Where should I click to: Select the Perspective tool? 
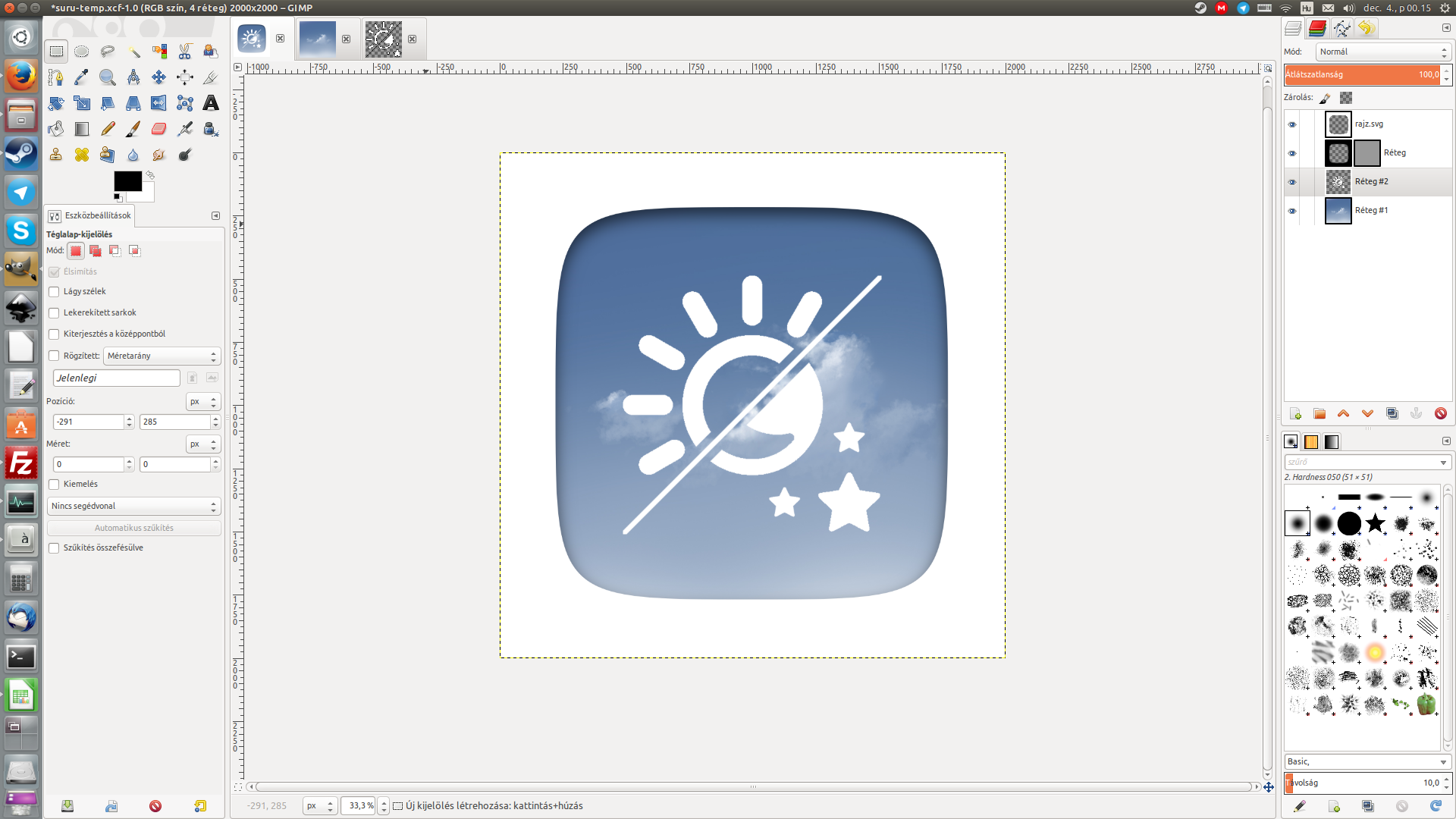coord(133,103)
